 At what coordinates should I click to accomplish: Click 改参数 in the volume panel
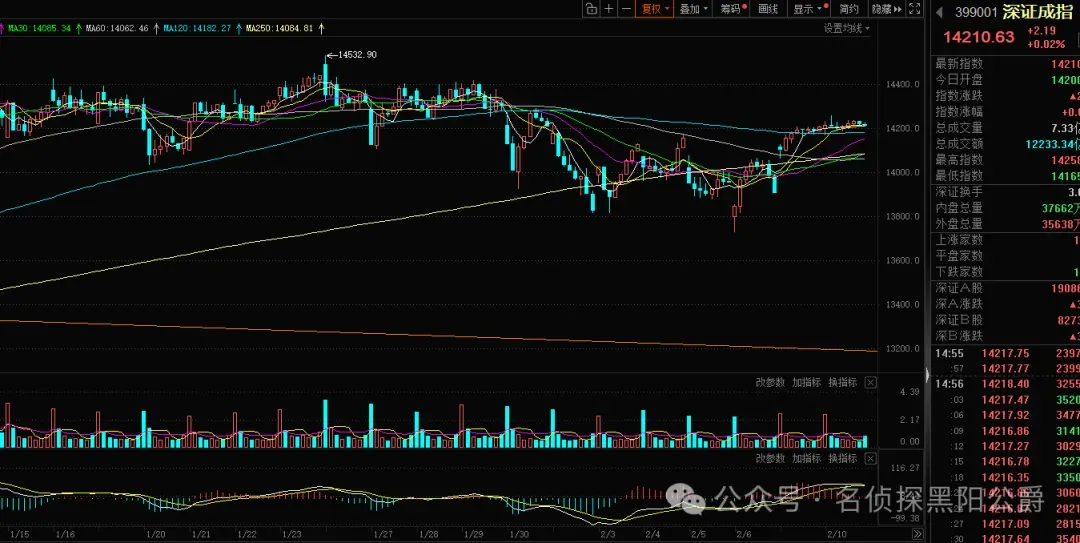[x=770, y=382]
